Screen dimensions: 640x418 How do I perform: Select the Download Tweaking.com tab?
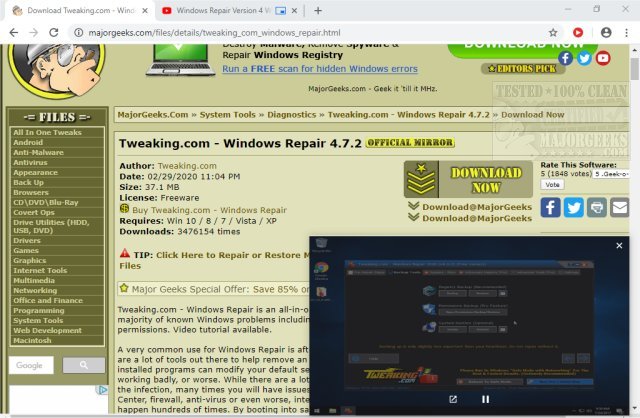80,11
